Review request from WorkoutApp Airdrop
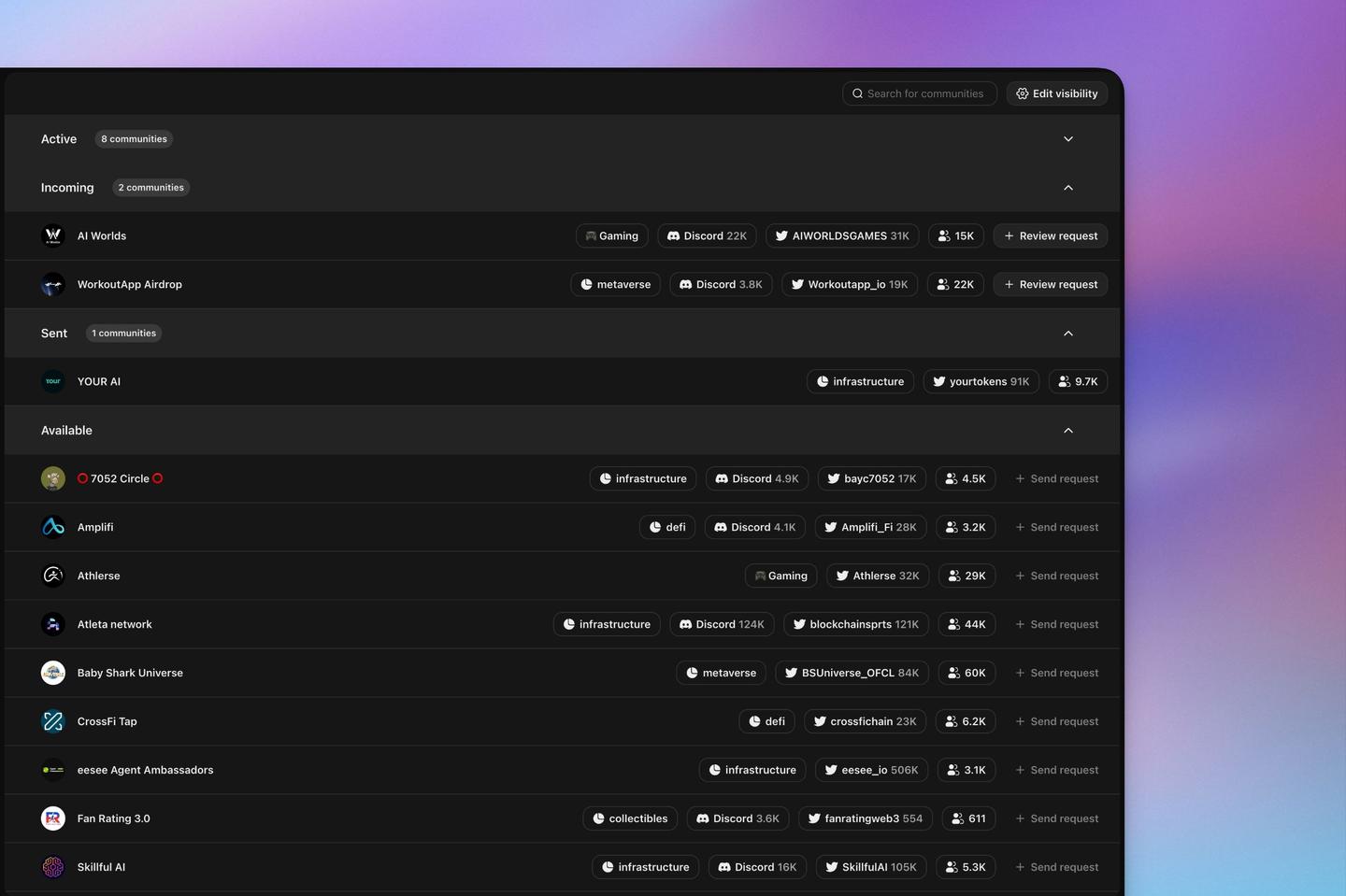This screenshot has height=896, width=1346. (x=1051, y=284)
